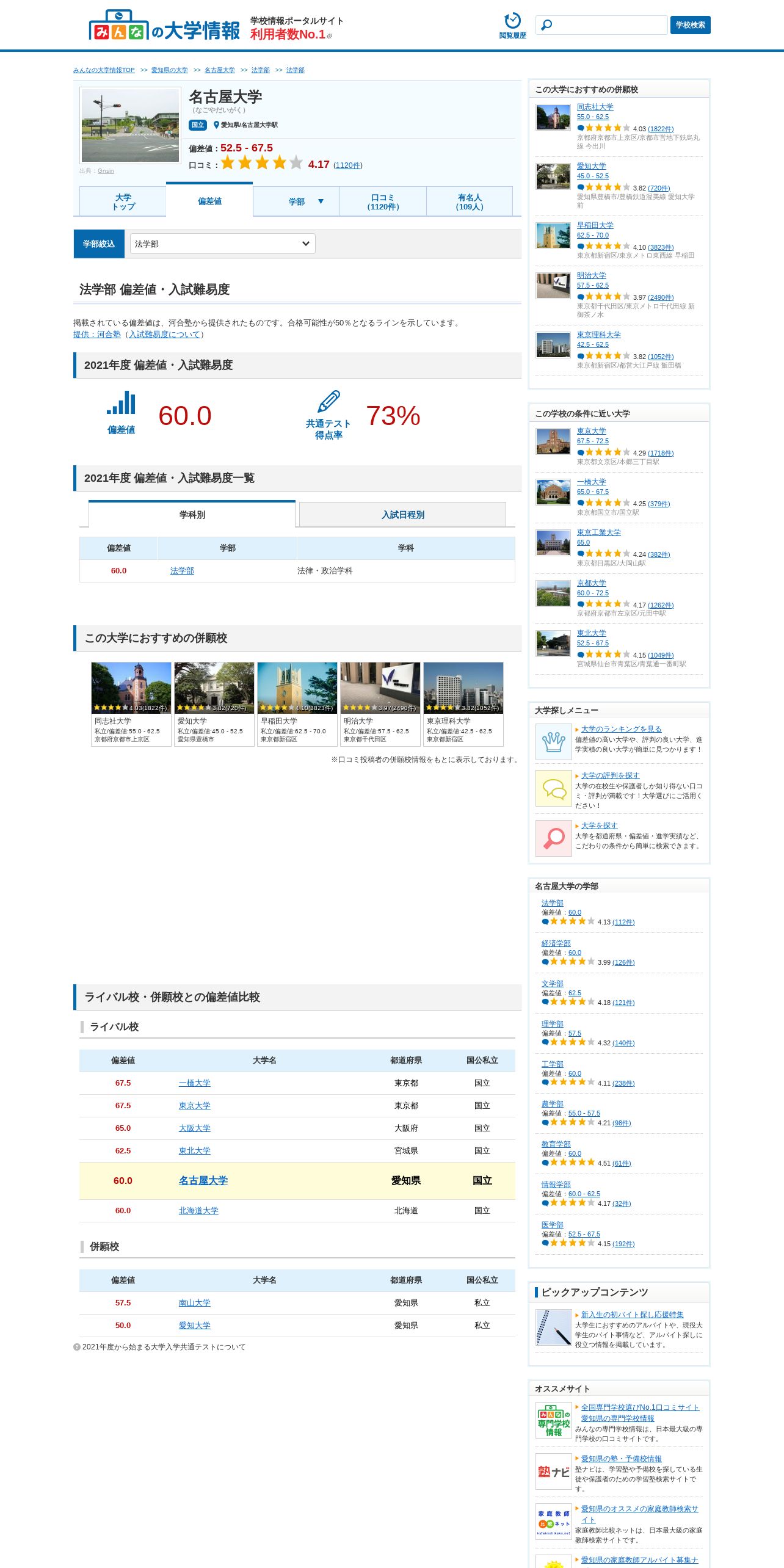This screenshot has height=1568, width=784.
Task: Click the 塾ナビ logo icon
Action: 553,1472
